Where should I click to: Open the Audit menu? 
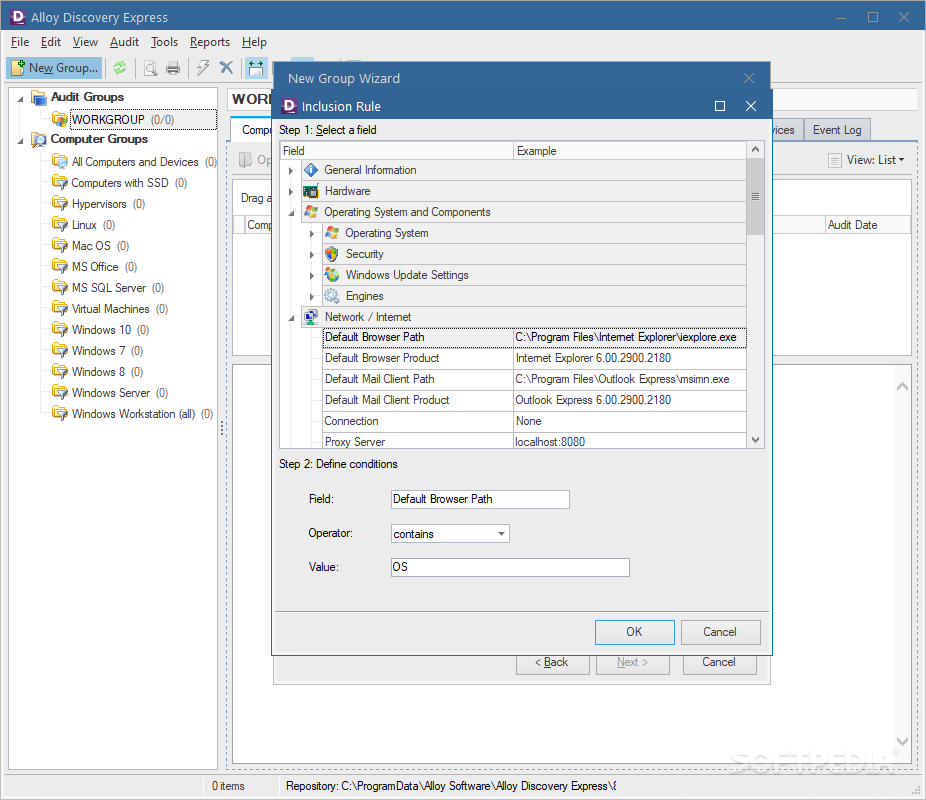124,42
